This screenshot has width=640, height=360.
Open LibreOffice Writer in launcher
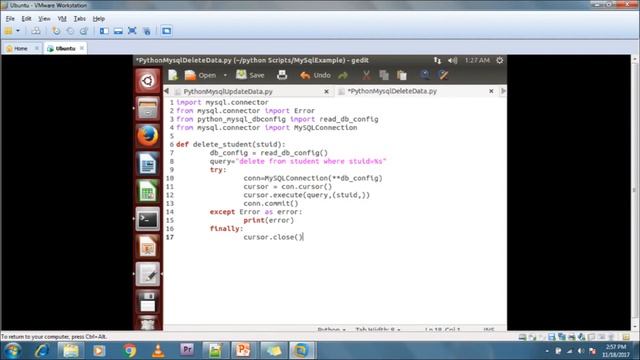point(147,164)
